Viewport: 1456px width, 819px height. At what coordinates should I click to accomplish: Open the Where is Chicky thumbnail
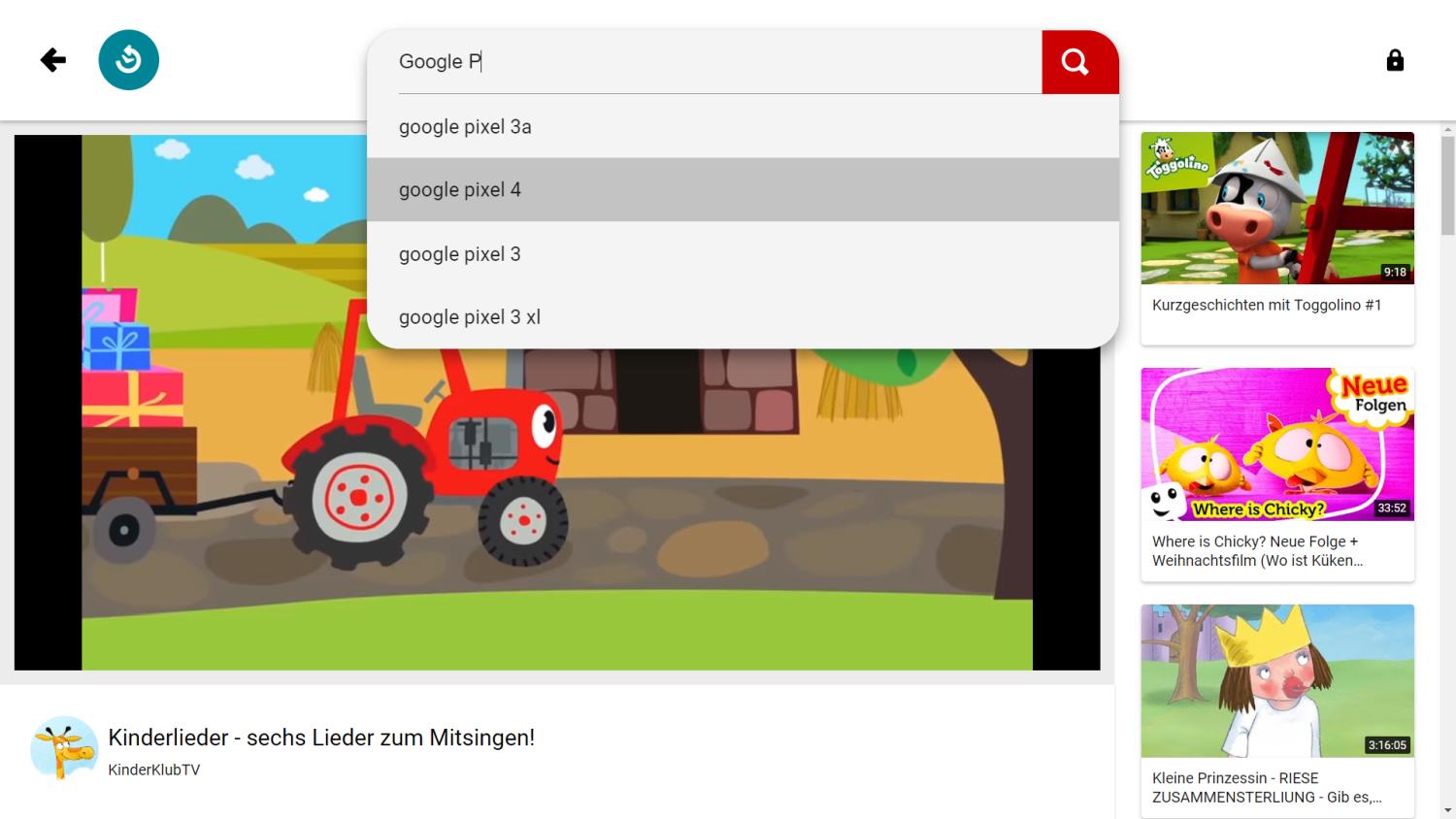pyautogui.click(x=1276, y=443)
